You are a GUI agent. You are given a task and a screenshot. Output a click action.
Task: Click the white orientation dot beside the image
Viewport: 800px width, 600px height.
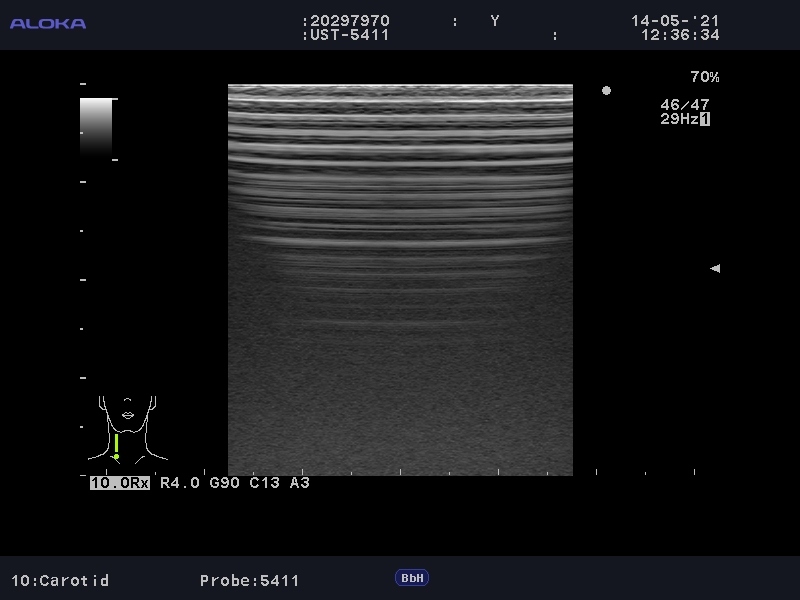606,91
